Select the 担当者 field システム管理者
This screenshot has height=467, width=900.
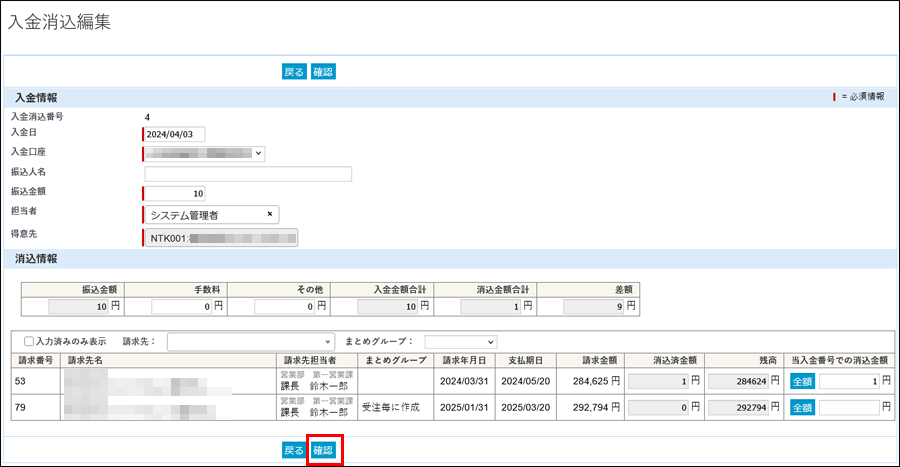pyautogui.click(x=211, y=215)
